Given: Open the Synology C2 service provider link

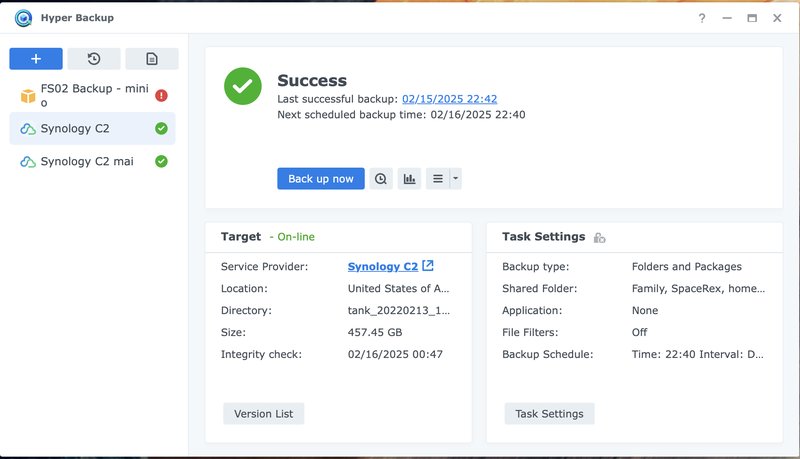Looking at the screenshot, I should (x=383, y=266).
